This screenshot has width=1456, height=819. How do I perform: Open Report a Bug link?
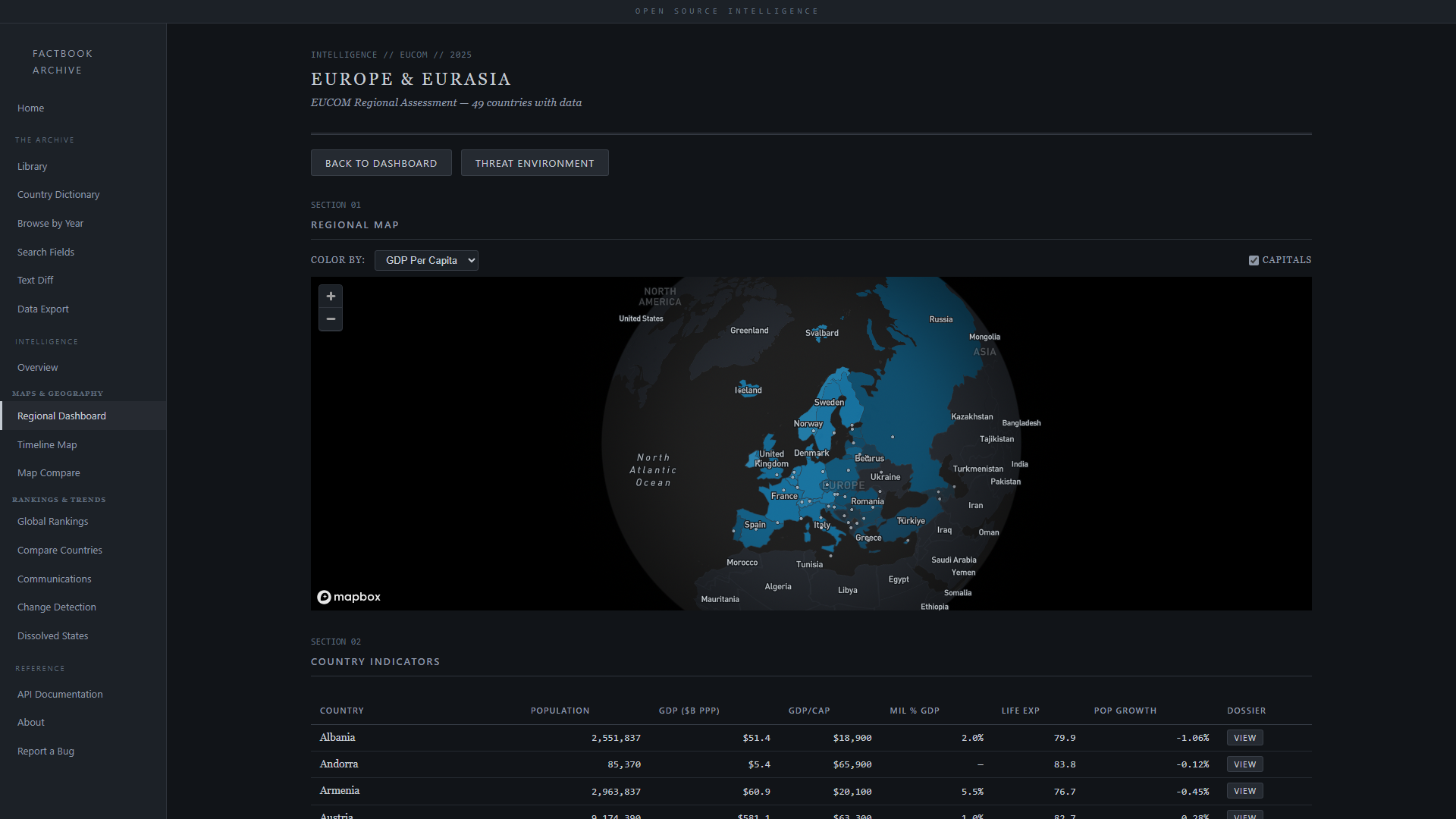click(x=45, y=752)
